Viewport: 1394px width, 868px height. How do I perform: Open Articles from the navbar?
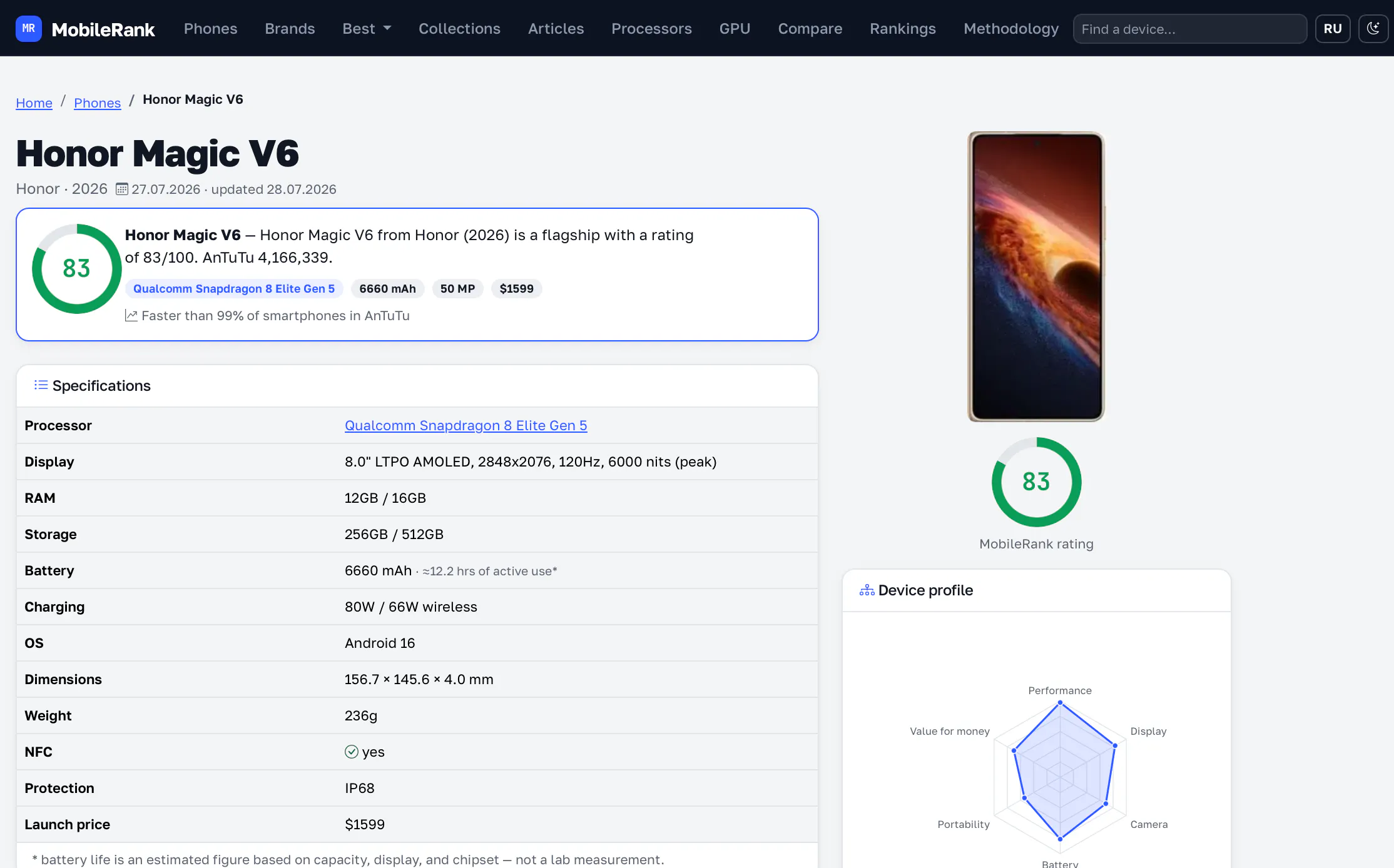pos(556,29)
